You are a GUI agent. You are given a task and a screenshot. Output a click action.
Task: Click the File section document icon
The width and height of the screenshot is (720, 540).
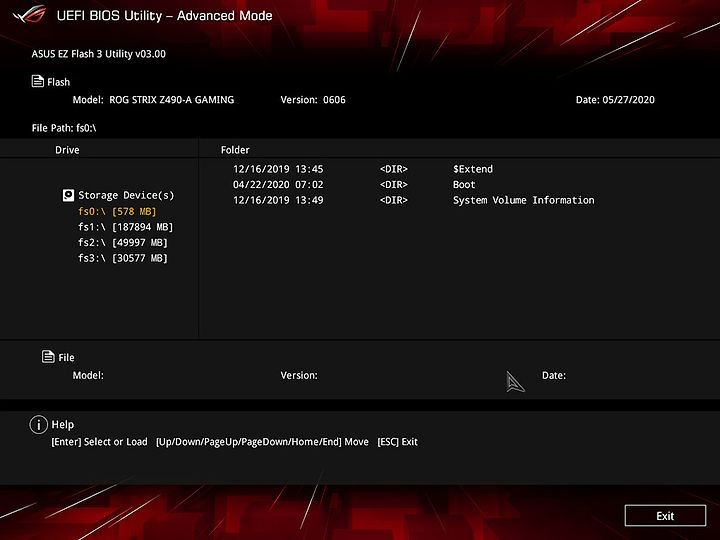point(48,356)
